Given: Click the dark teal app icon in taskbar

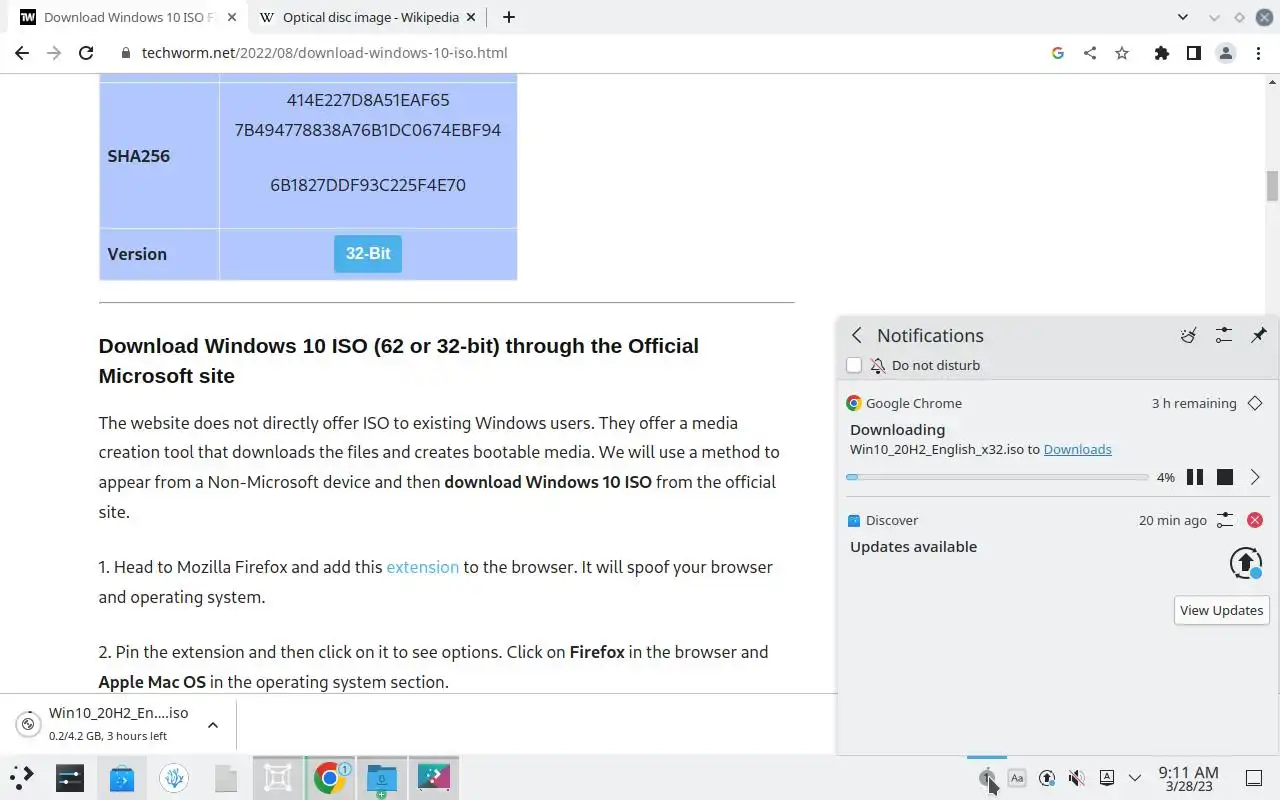Looking at the screenshot, I should [434, 776].
